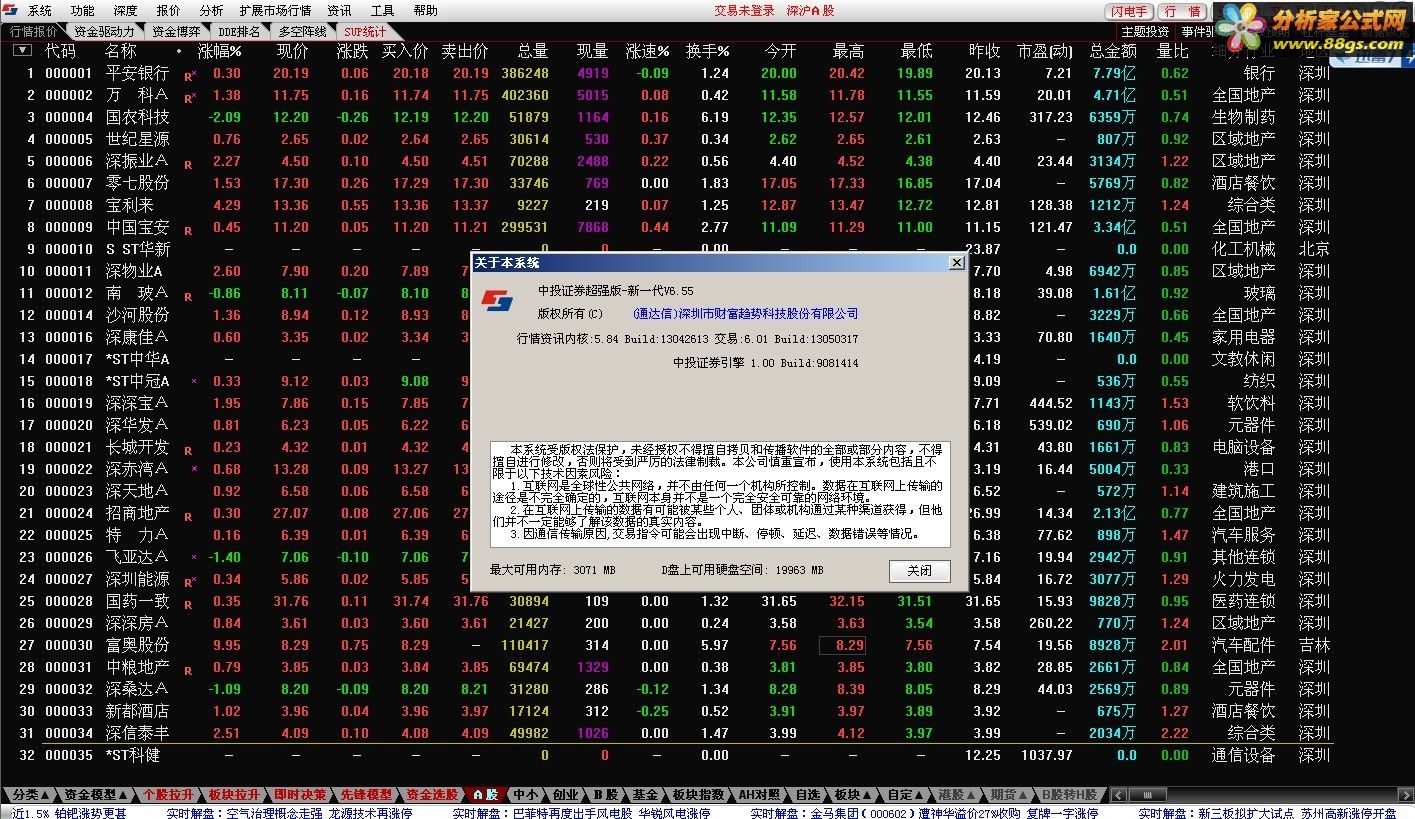Expand the 自定▲ bottom menu
Viewport: 1415px width, 819px height.
tap(904, 795)
